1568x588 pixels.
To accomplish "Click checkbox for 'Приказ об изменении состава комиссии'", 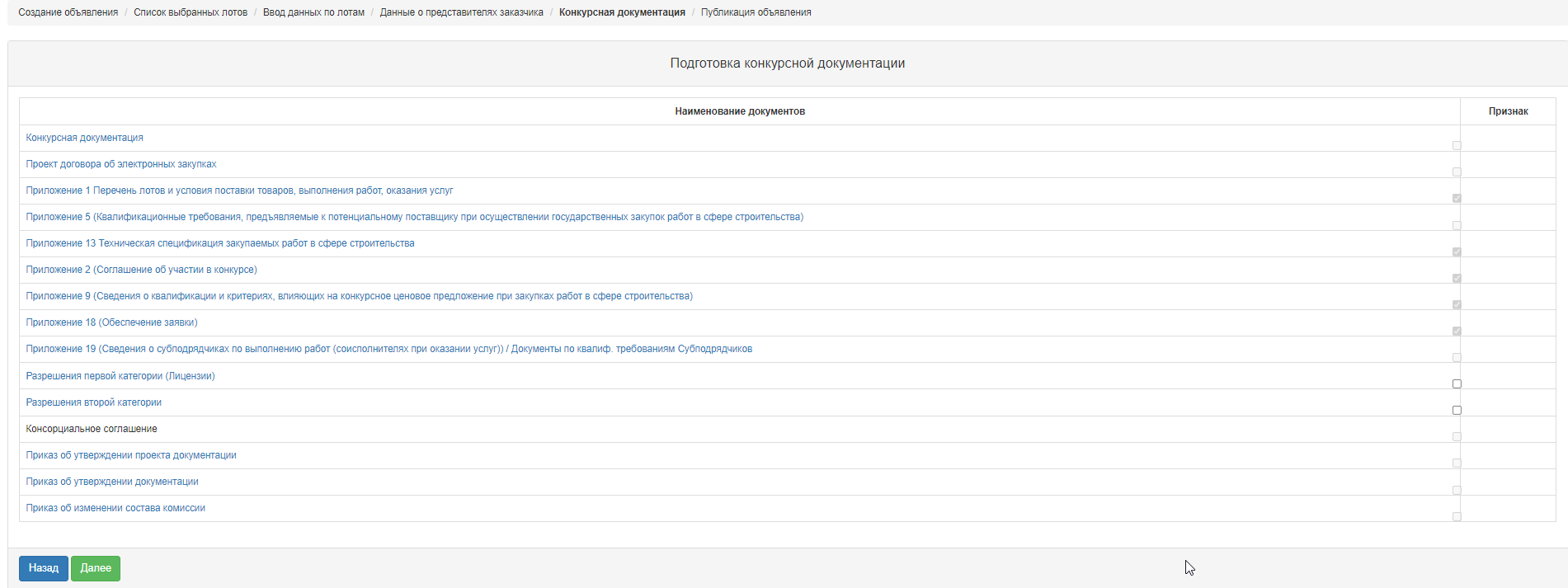I will pos(1457,516).
